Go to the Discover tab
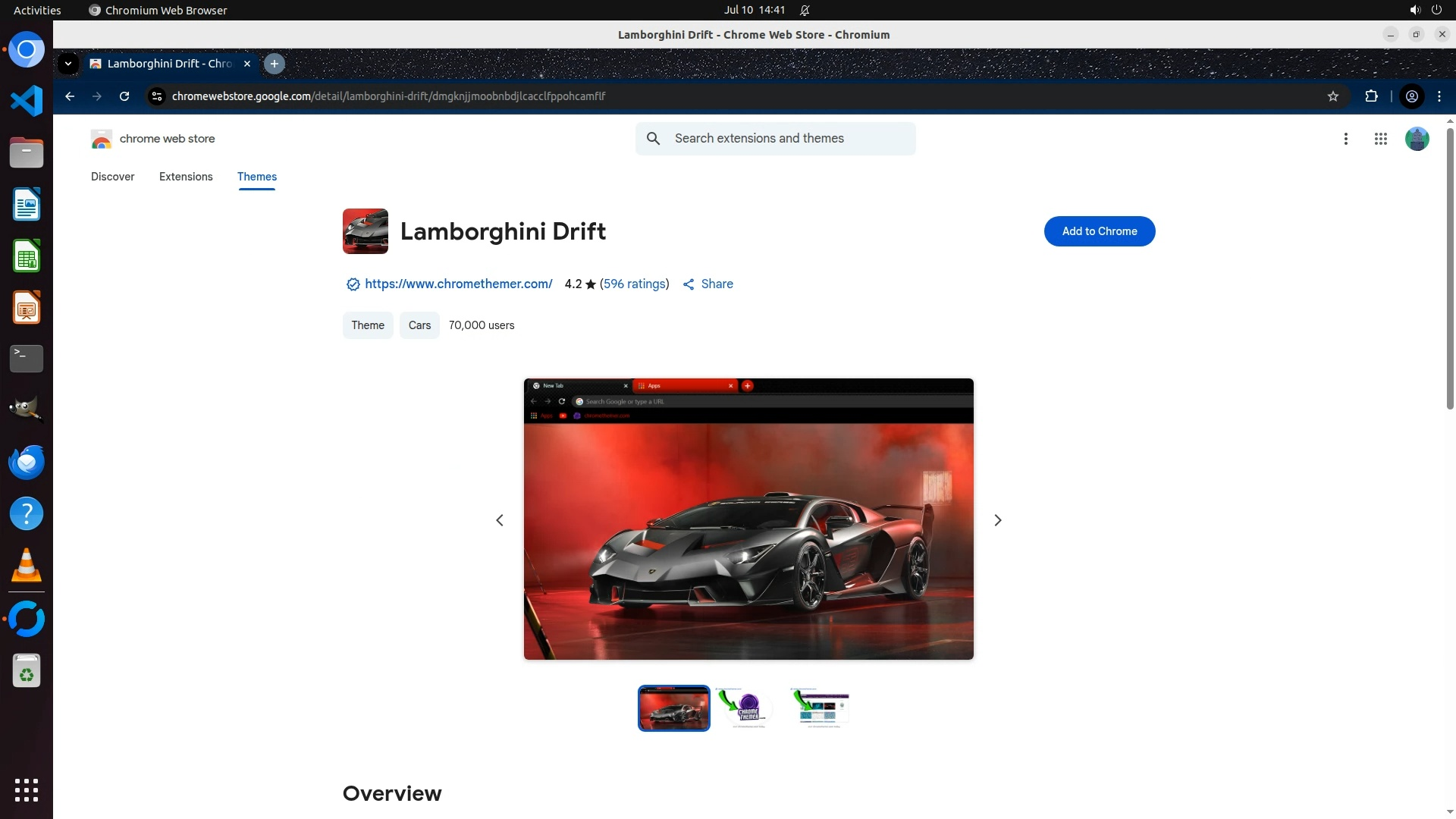Image resolution: width=1456 pixels, height=819 pixels. (x=112, y=177)
